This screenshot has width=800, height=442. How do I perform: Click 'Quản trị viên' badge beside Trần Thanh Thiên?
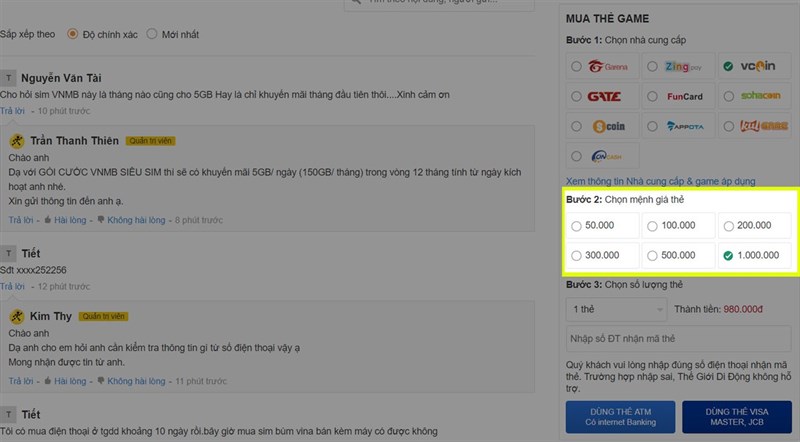[x=151, y=141]
